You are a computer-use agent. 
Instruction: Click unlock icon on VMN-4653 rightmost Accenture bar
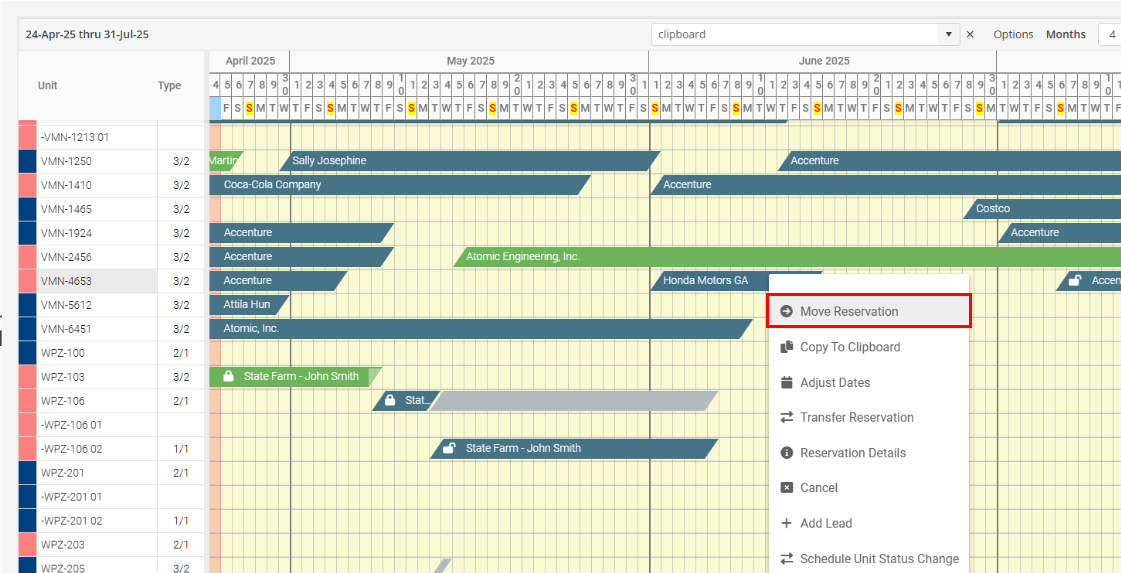(1075, 281)
